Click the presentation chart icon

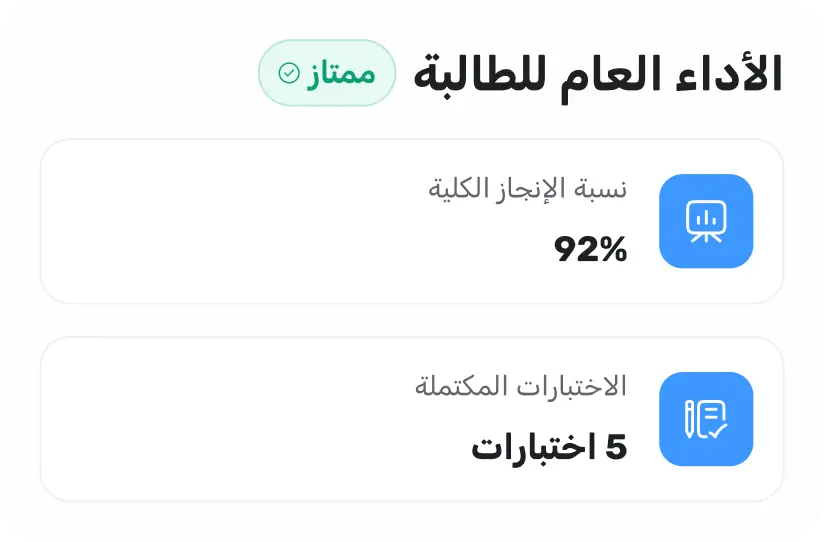point(706,221)
